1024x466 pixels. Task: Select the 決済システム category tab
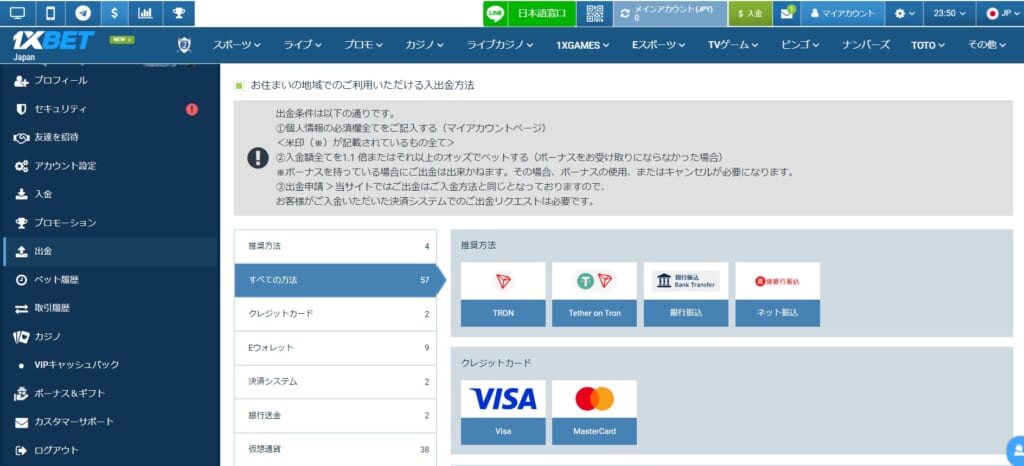[x=335, y=382]
